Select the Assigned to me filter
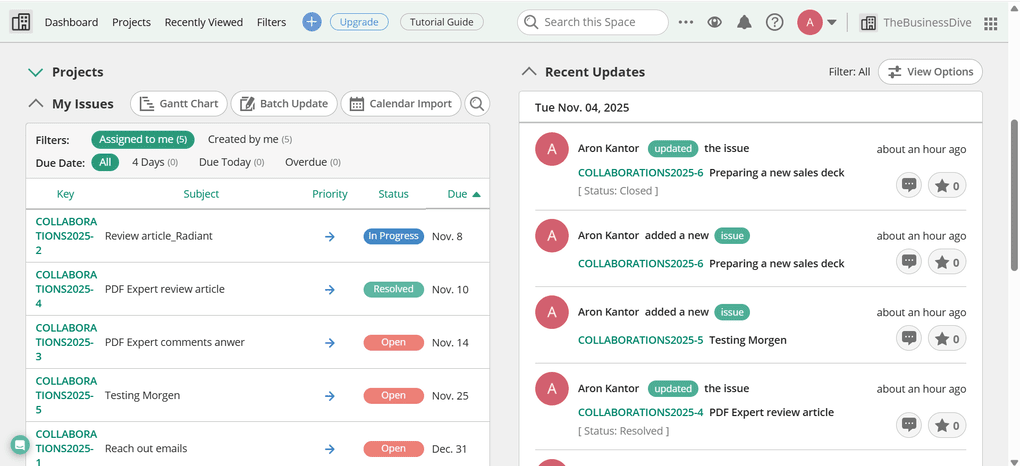 click(x=142, y=139)
